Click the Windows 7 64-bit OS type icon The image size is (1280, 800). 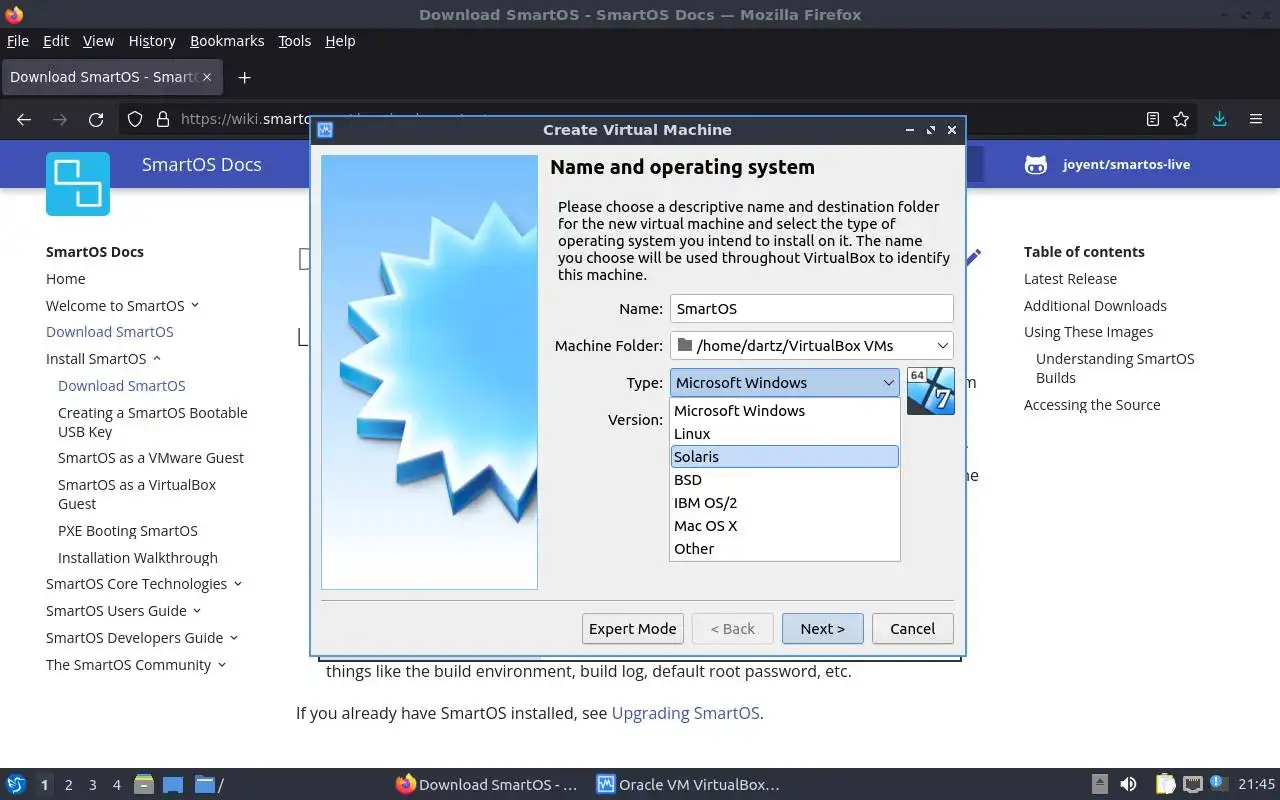(931, 391)
